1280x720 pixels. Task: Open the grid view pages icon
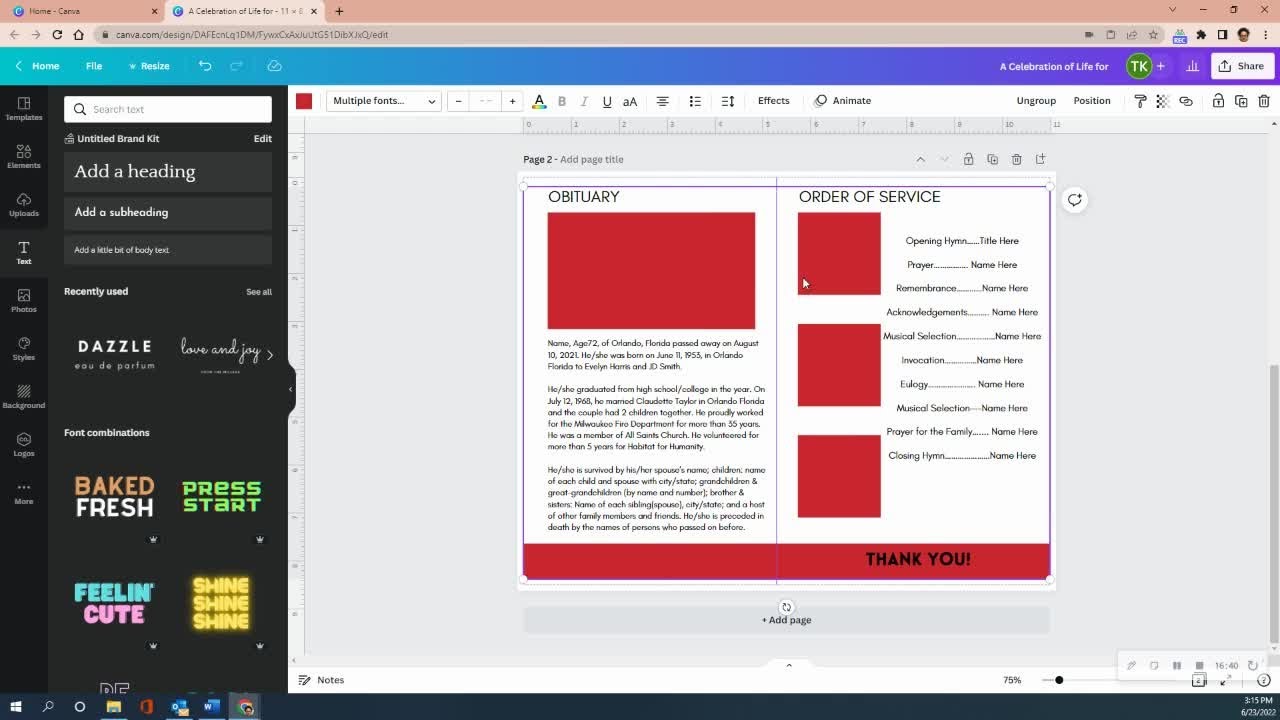(1199, 680)
